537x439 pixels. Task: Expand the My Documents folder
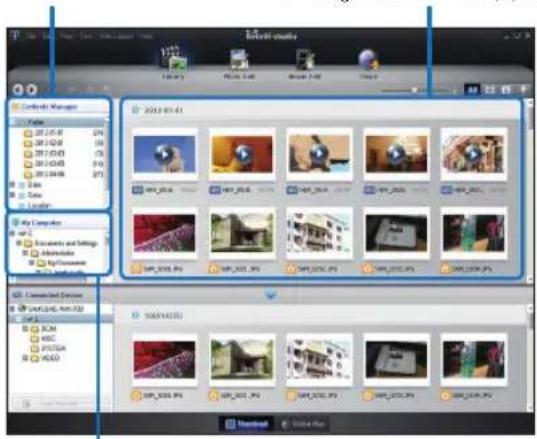[x=32, y=263]
